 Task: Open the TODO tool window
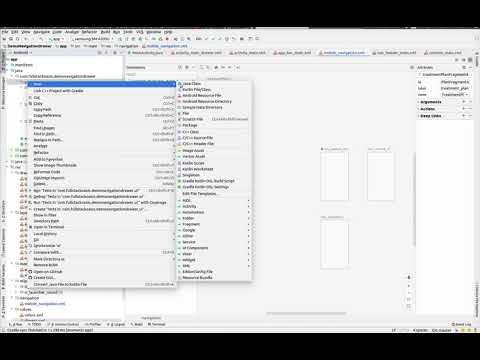pos(35,324)
